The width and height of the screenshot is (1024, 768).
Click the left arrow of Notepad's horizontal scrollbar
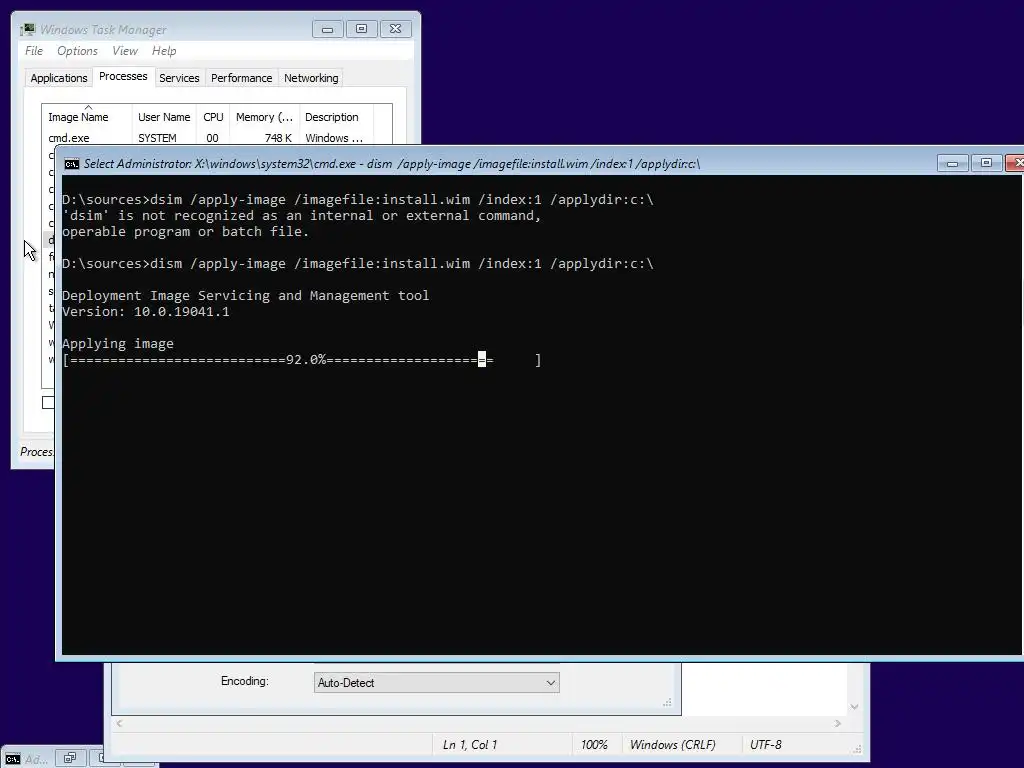pos(119,723)
